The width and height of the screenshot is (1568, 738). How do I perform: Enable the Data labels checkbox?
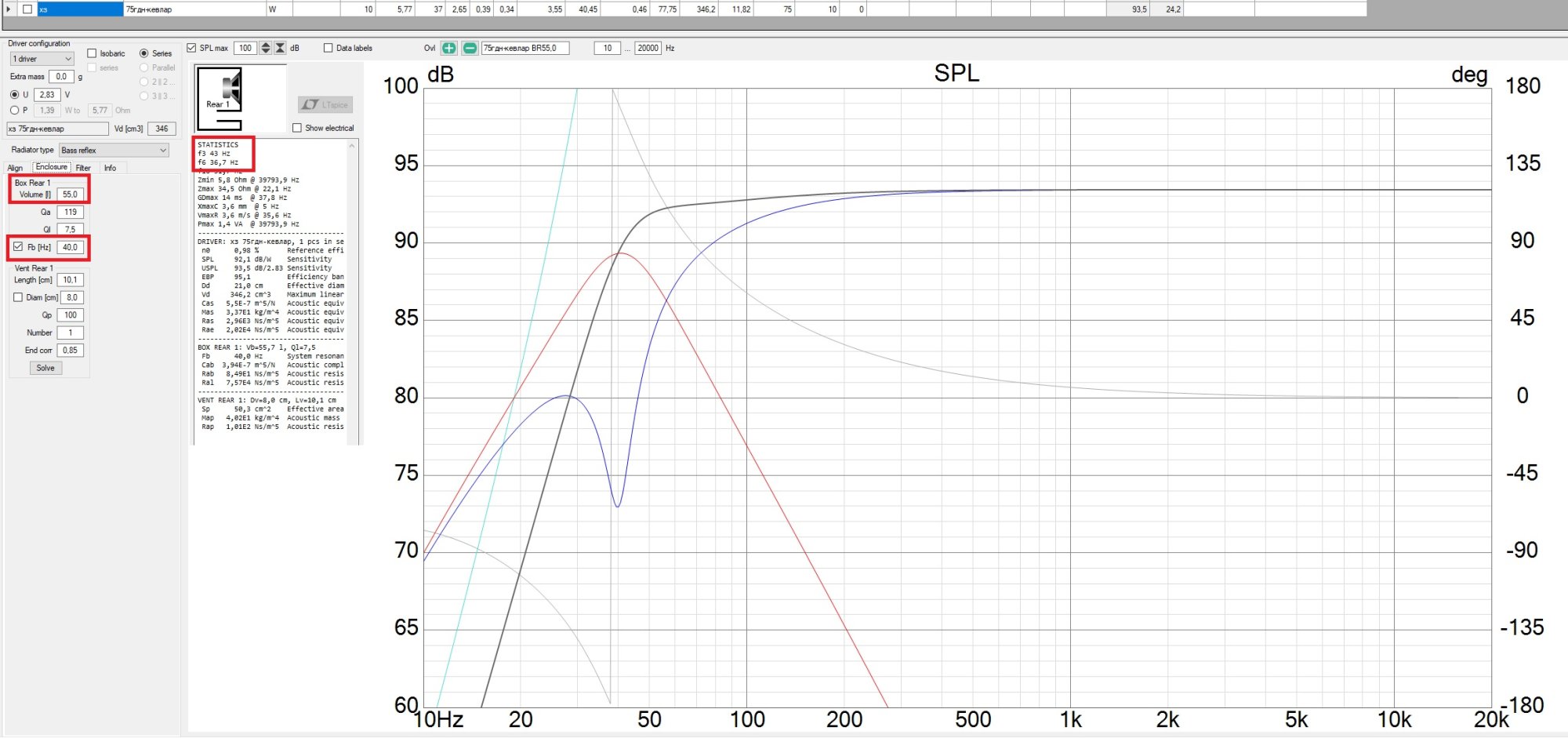[x=328, y=48]
